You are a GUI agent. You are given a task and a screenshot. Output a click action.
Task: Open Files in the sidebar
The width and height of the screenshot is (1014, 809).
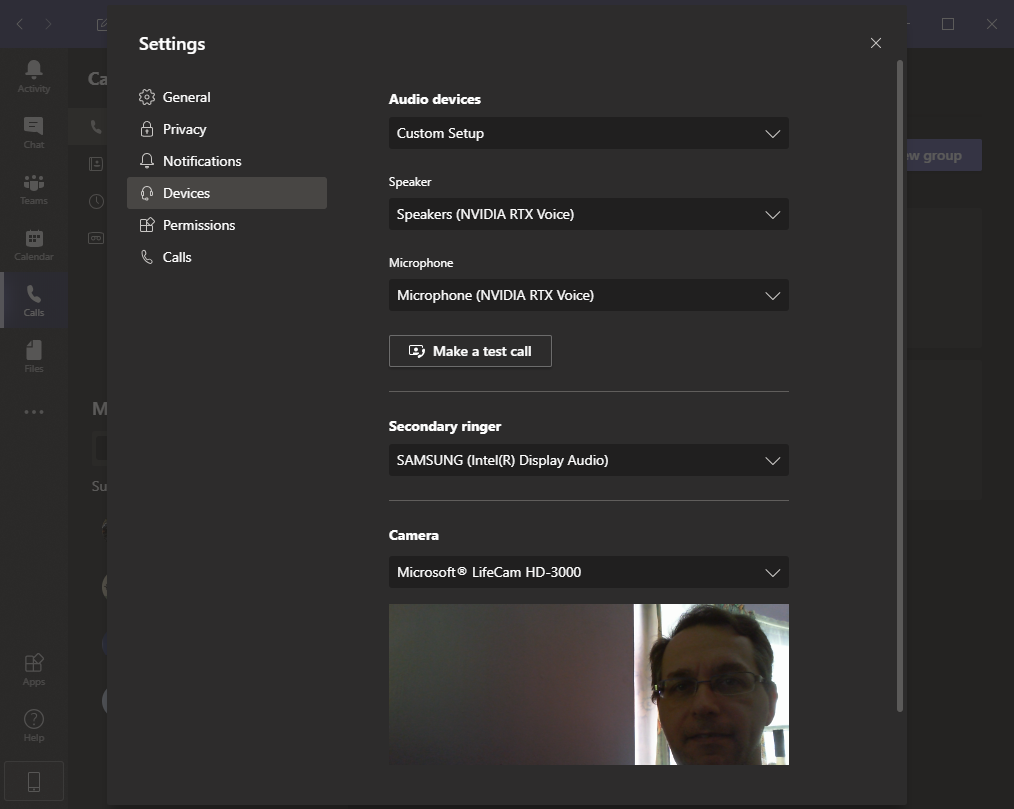click(34, 357)
